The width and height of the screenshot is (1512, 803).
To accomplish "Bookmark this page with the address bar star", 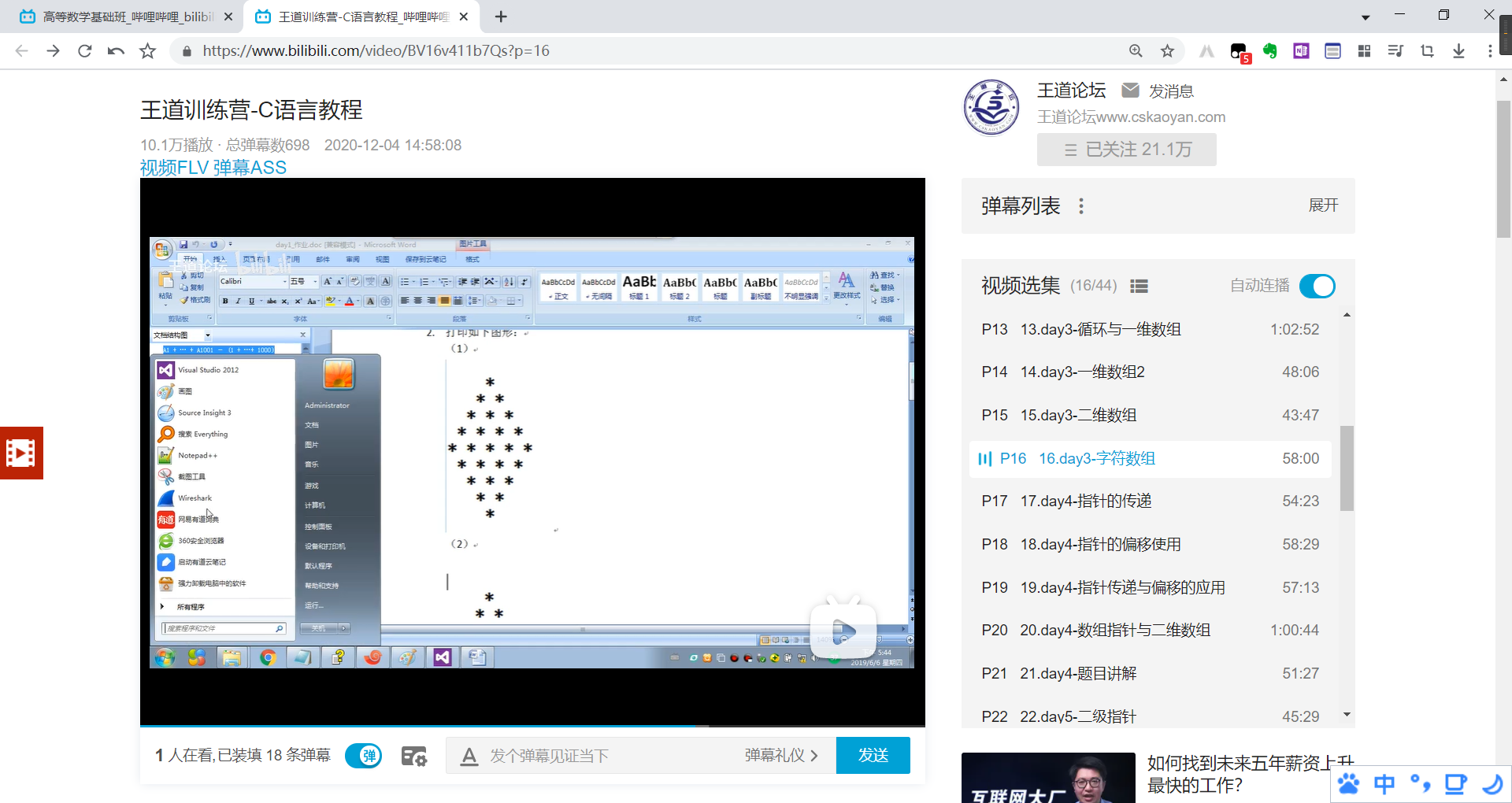I will pyautogui.click(x=1167, y=51).
